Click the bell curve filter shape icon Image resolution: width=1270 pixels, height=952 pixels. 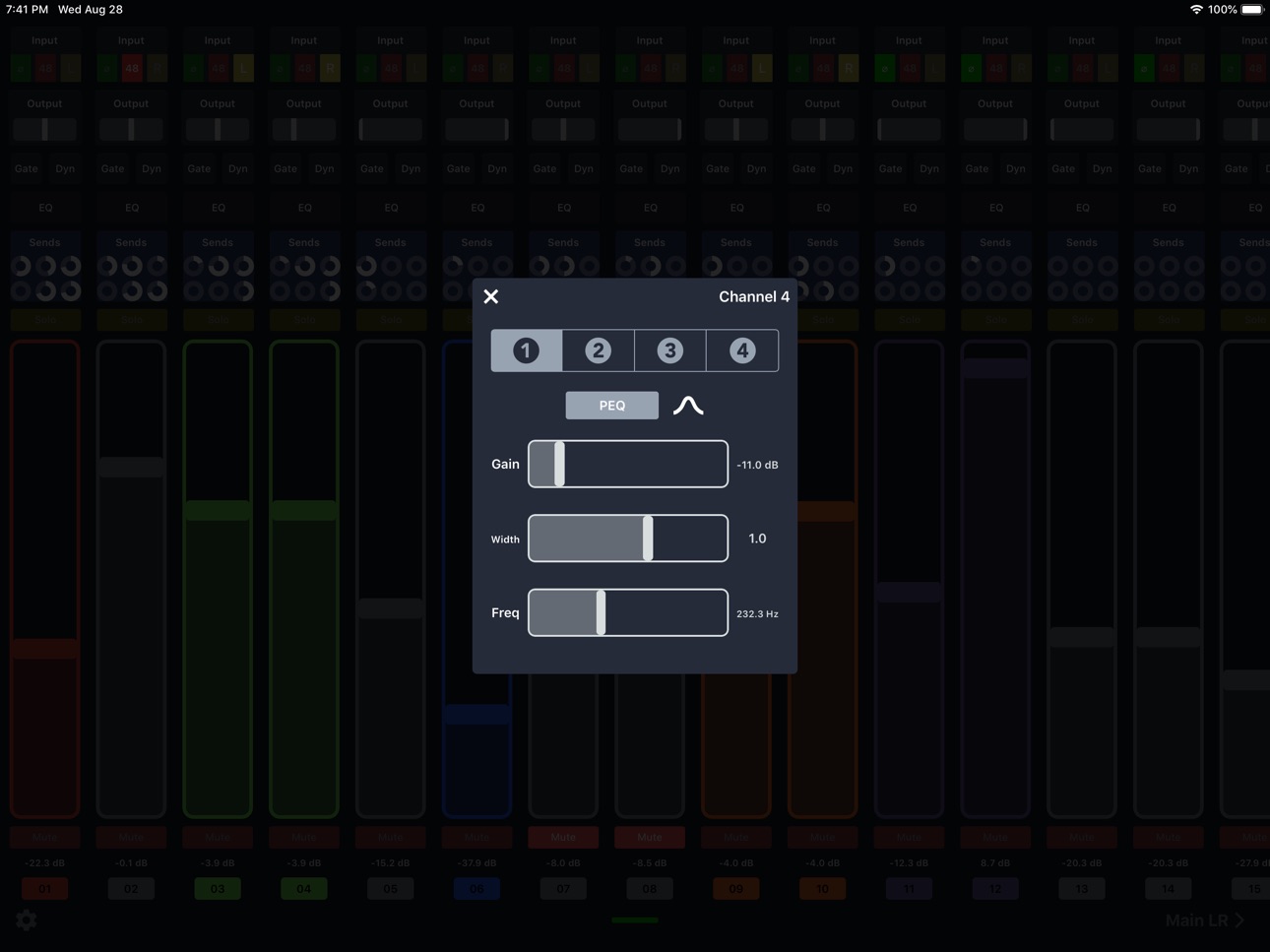point(688,406)
